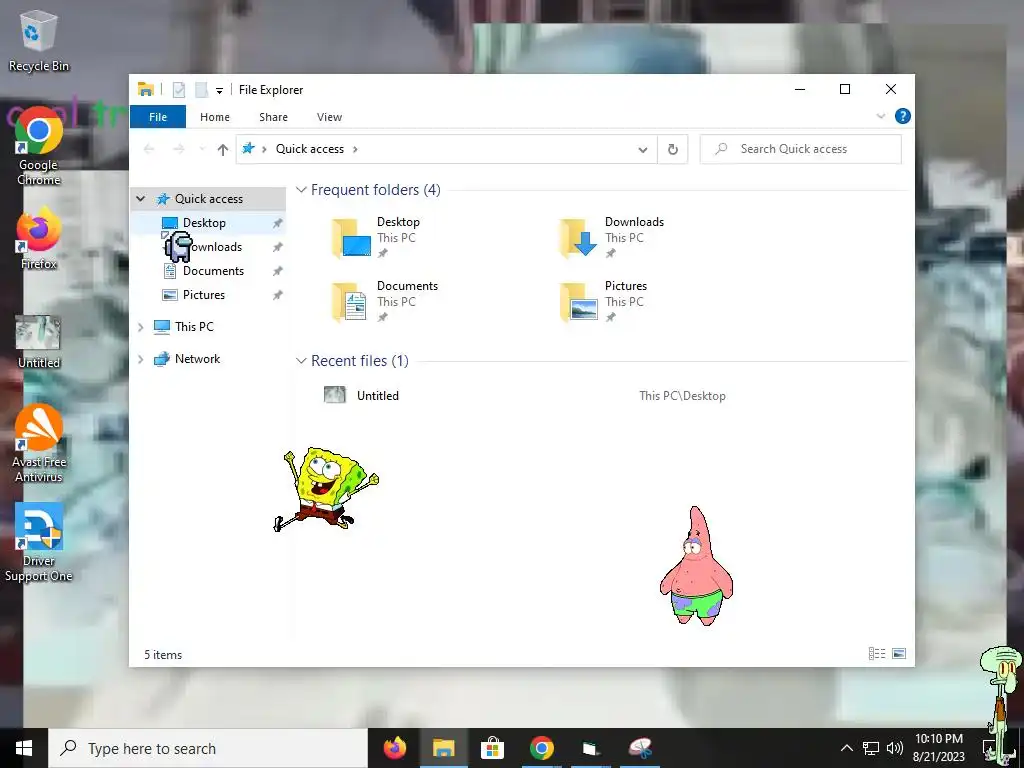Select the Documents frequent folder
Viewport: 1024px width, 768px height.
pyautogui.click(x=385, y=301)
